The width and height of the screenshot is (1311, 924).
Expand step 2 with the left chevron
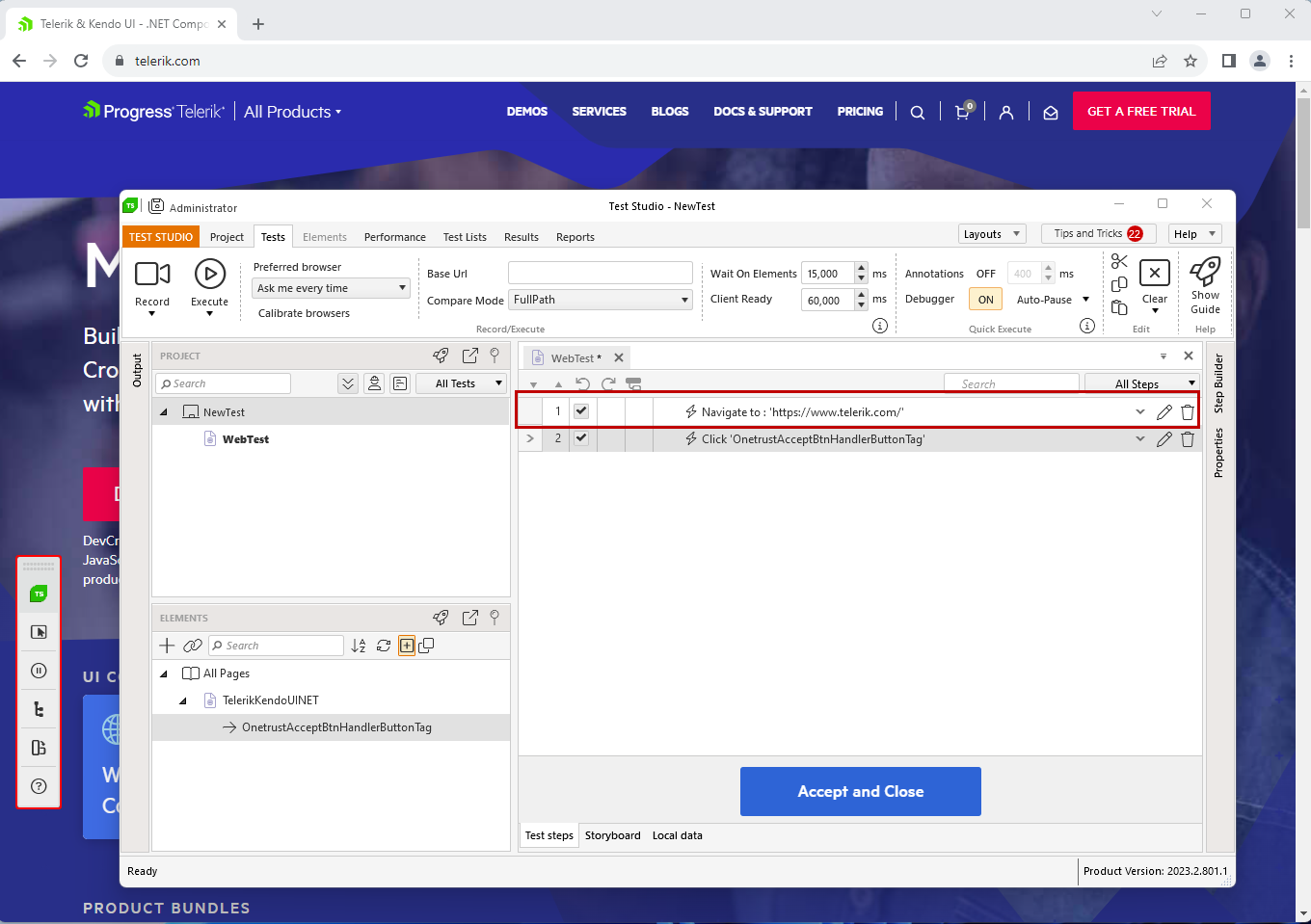tap(530, 438)
